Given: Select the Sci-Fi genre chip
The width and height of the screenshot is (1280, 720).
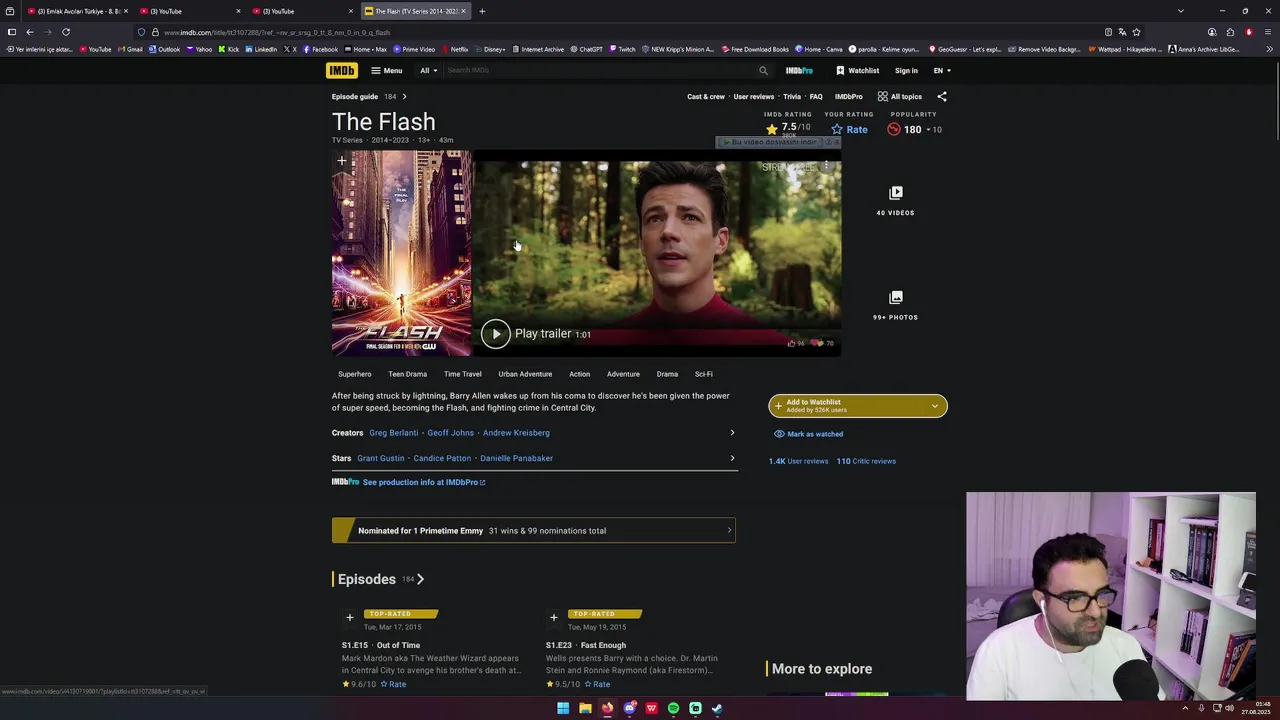Looking at the screenshot, I should coord(704,374).
